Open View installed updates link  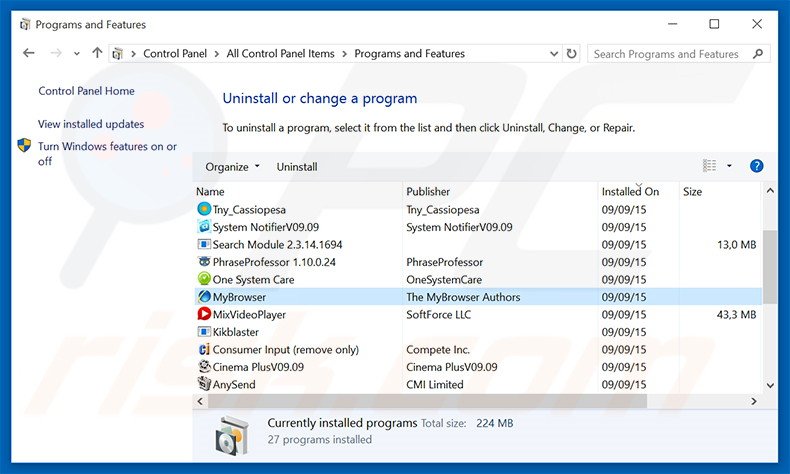pos(91,123)
